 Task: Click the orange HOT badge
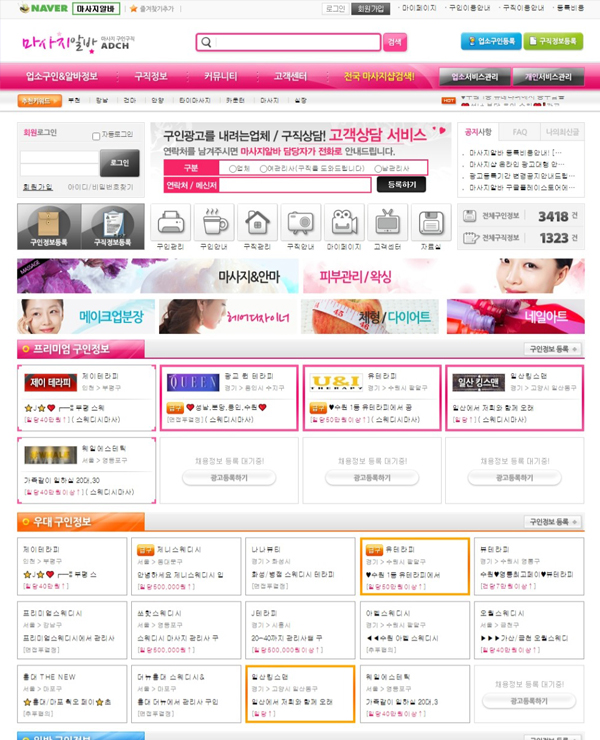pos(448,101)
